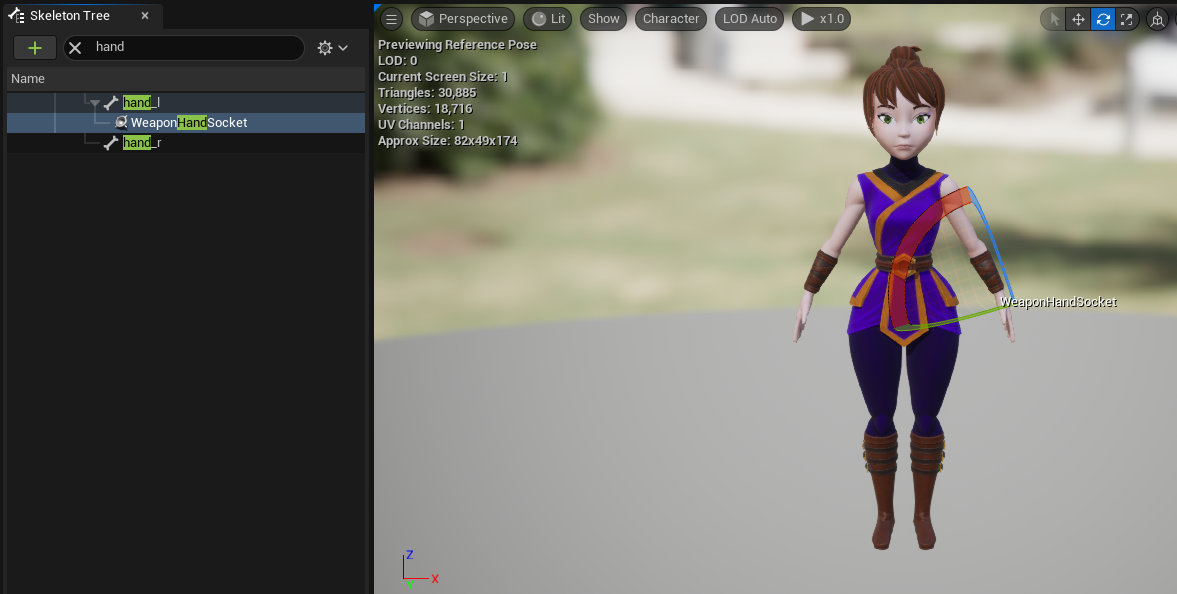Activate the select mode arrow tool
This screenshot has width=1177, height=594.
click(x=1055, y=20)
